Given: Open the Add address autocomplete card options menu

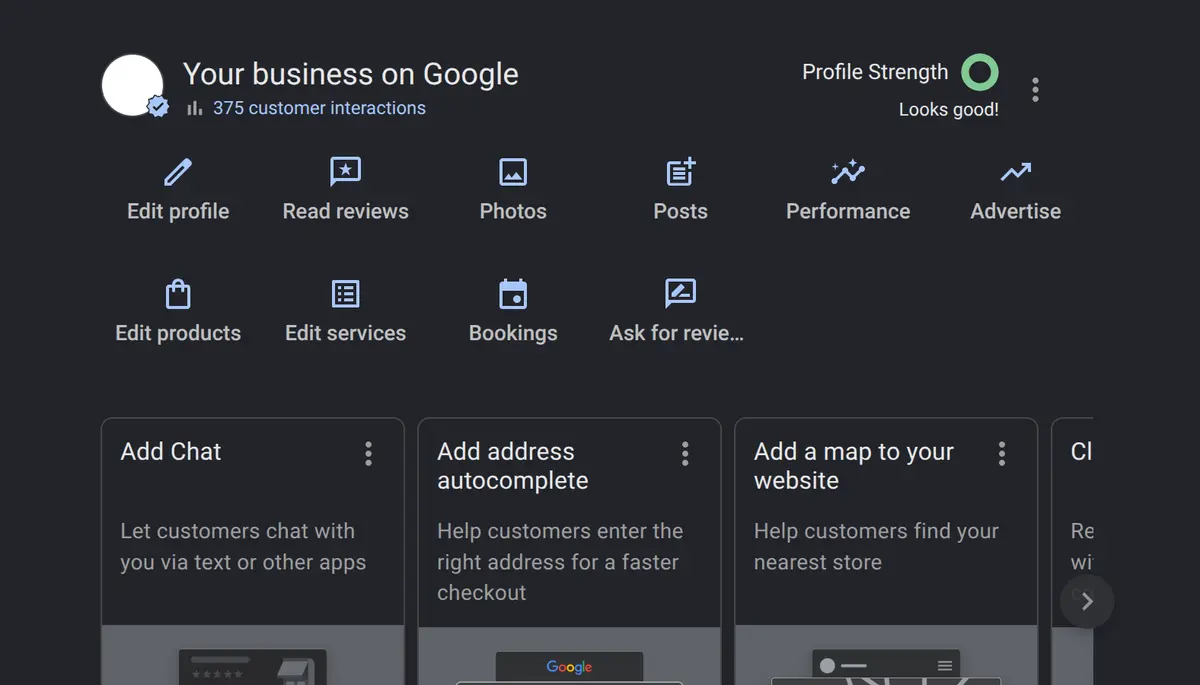Looking at the screenshot, I should tap(685, 454).
